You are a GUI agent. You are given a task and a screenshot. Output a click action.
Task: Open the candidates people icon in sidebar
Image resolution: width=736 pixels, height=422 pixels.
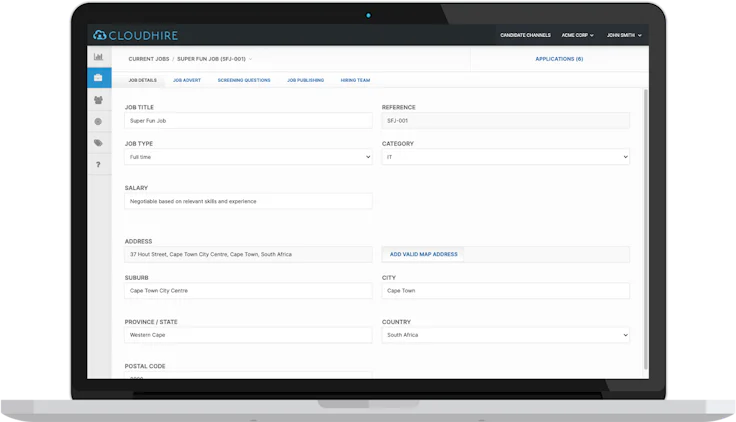98,100
